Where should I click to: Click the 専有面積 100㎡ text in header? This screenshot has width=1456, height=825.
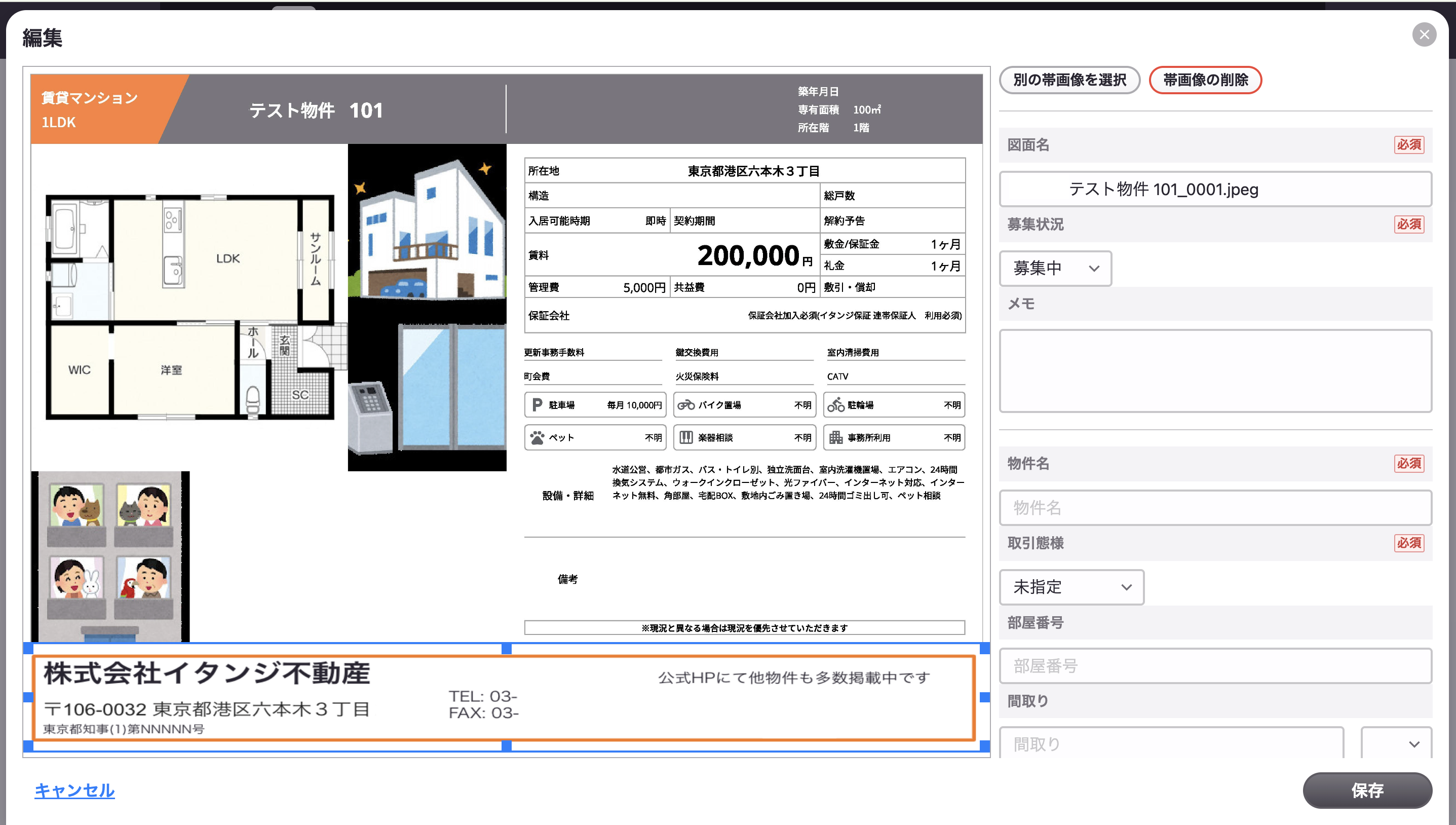839,109
